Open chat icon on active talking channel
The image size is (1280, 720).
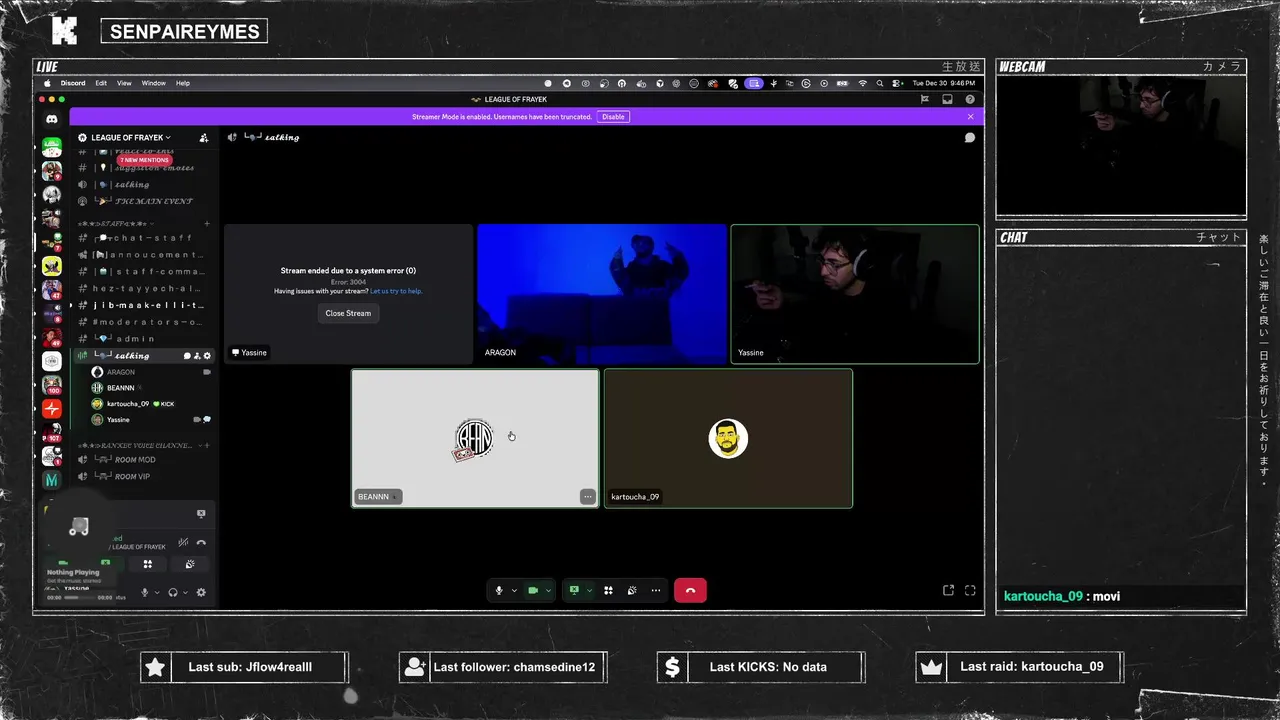coord(187,356)
